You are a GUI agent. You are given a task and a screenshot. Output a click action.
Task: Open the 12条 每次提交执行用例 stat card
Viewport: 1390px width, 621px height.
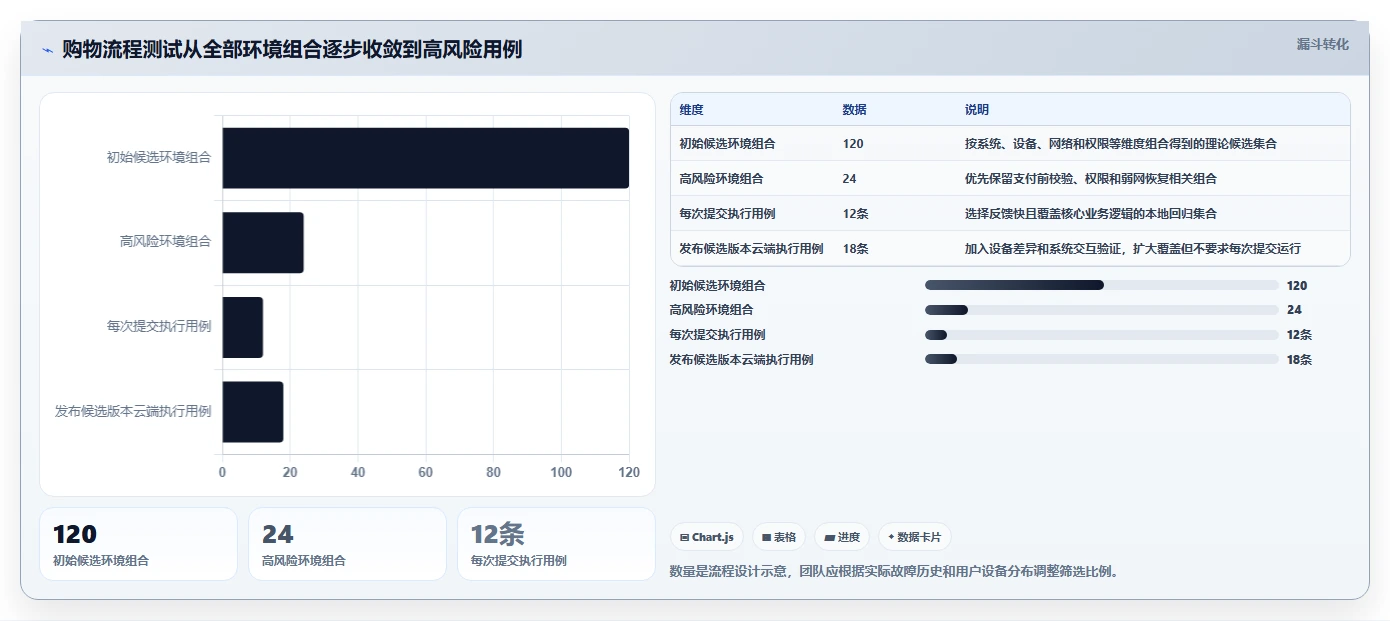tap(556, 544)
